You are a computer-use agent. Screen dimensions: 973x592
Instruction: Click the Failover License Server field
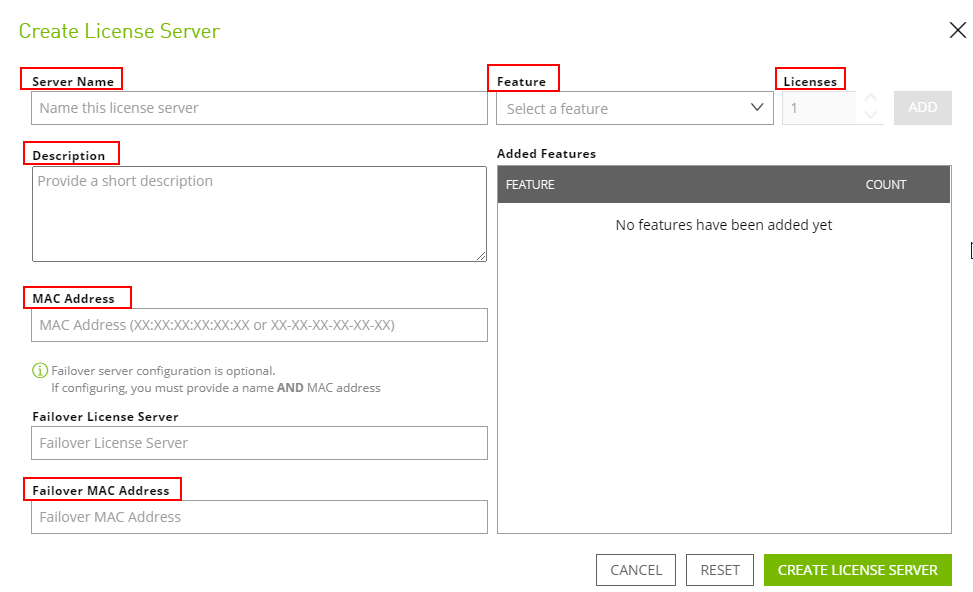click(x=259, y=443)
